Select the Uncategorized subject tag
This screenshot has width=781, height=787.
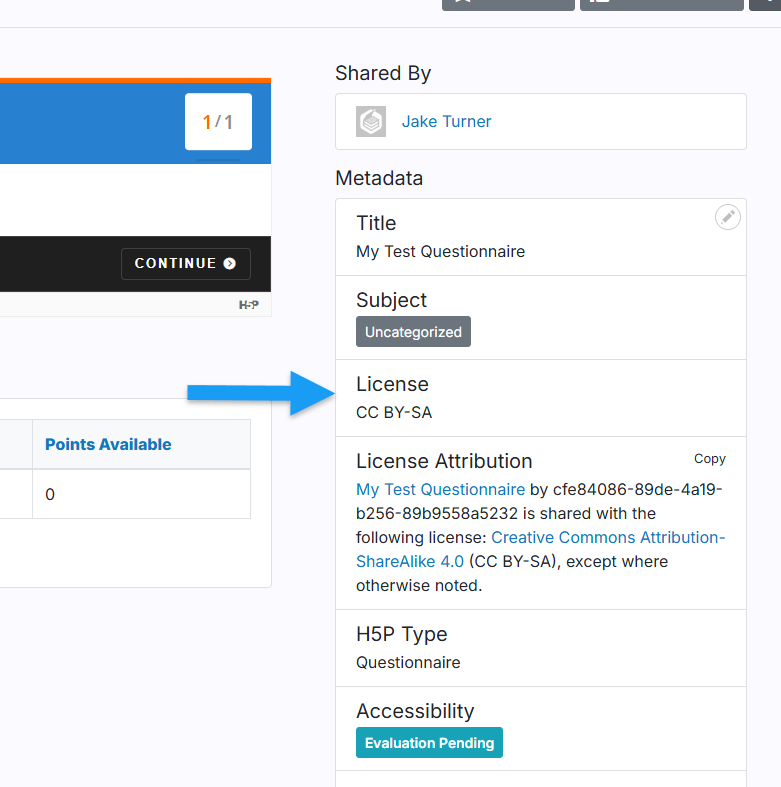click(x=413, y=332)
